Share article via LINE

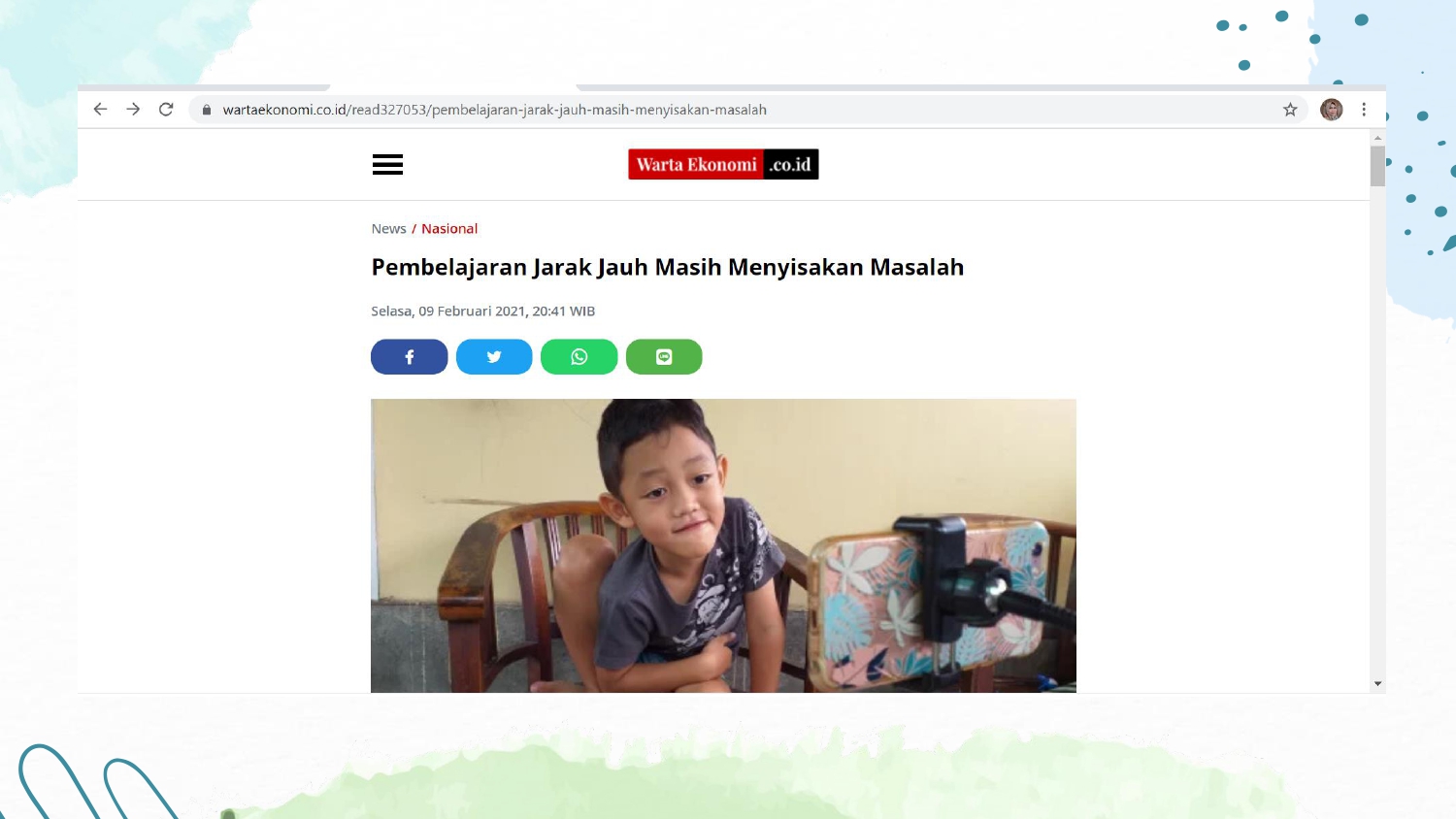(664, 357)
